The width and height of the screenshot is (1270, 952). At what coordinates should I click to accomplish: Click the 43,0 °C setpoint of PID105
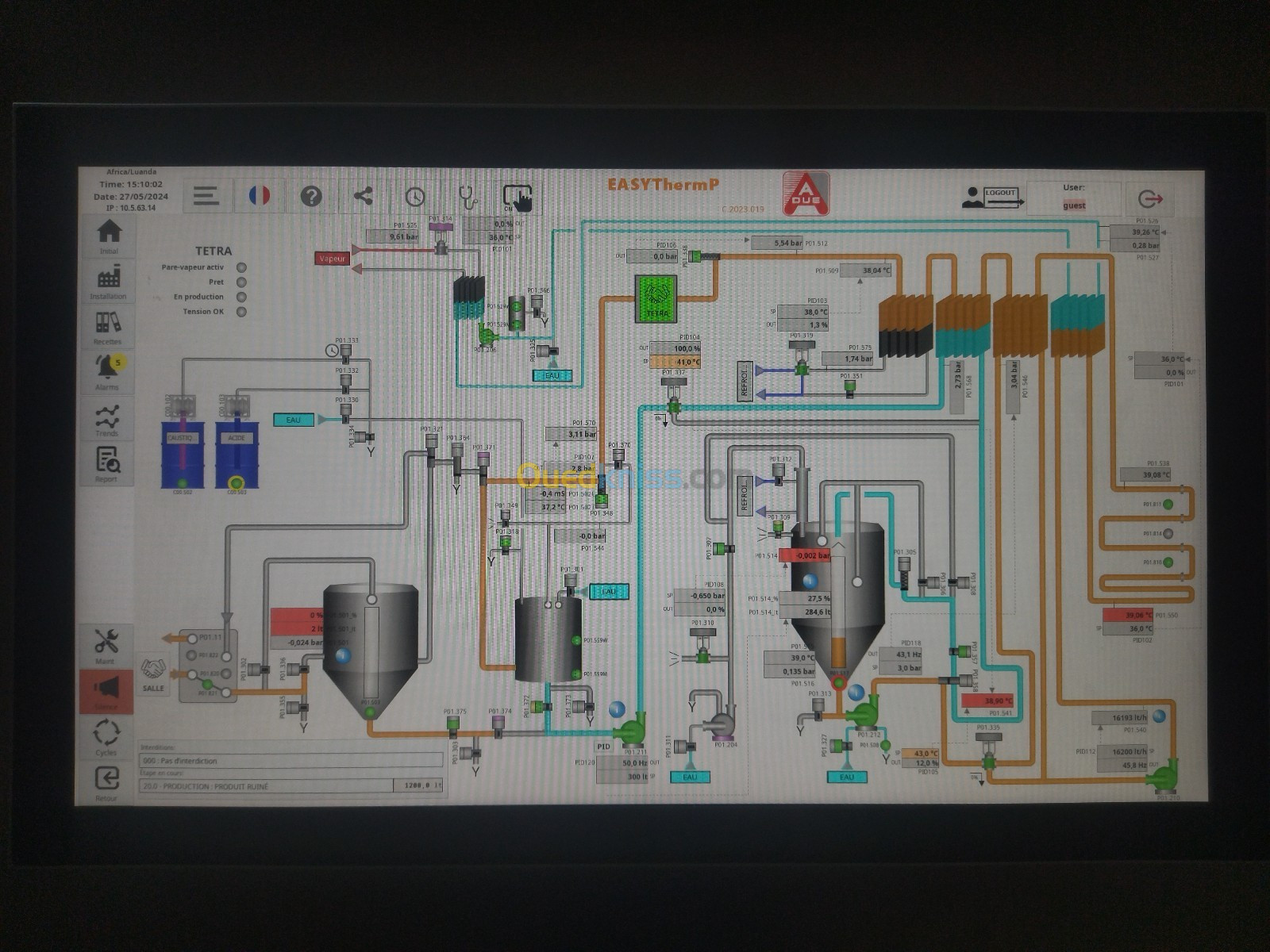click(x=921, y=753)
